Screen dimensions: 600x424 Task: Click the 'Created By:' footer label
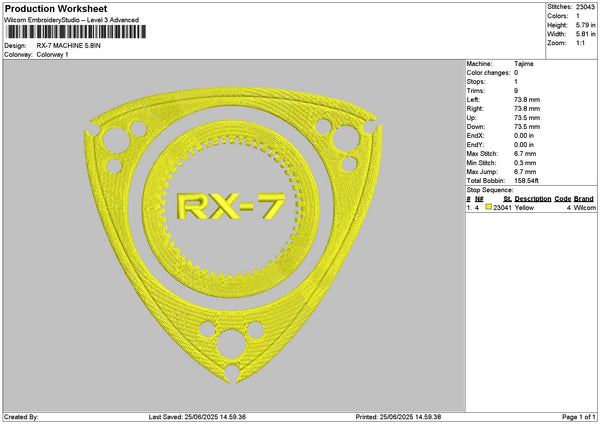pyautogui.click(x=21, y=417)
